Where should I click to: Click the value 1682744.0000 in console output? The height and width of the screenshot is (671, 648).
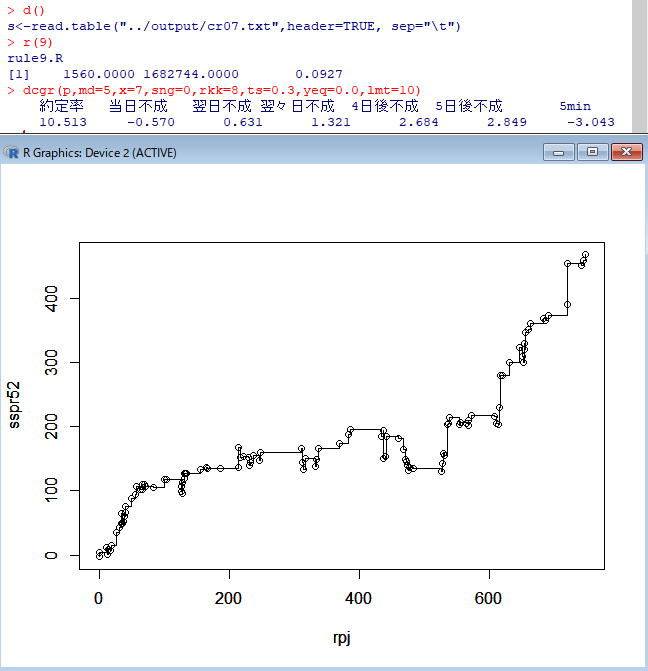coord(191,74)
